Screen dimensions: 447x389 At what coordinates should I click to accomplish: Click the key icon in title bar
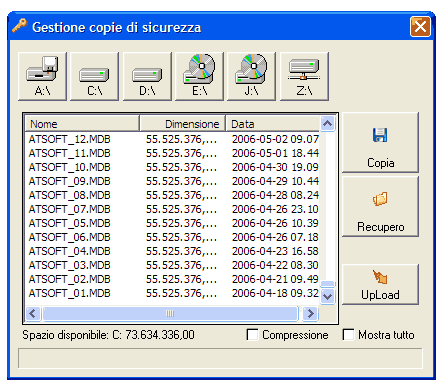(x=19, y=26)
